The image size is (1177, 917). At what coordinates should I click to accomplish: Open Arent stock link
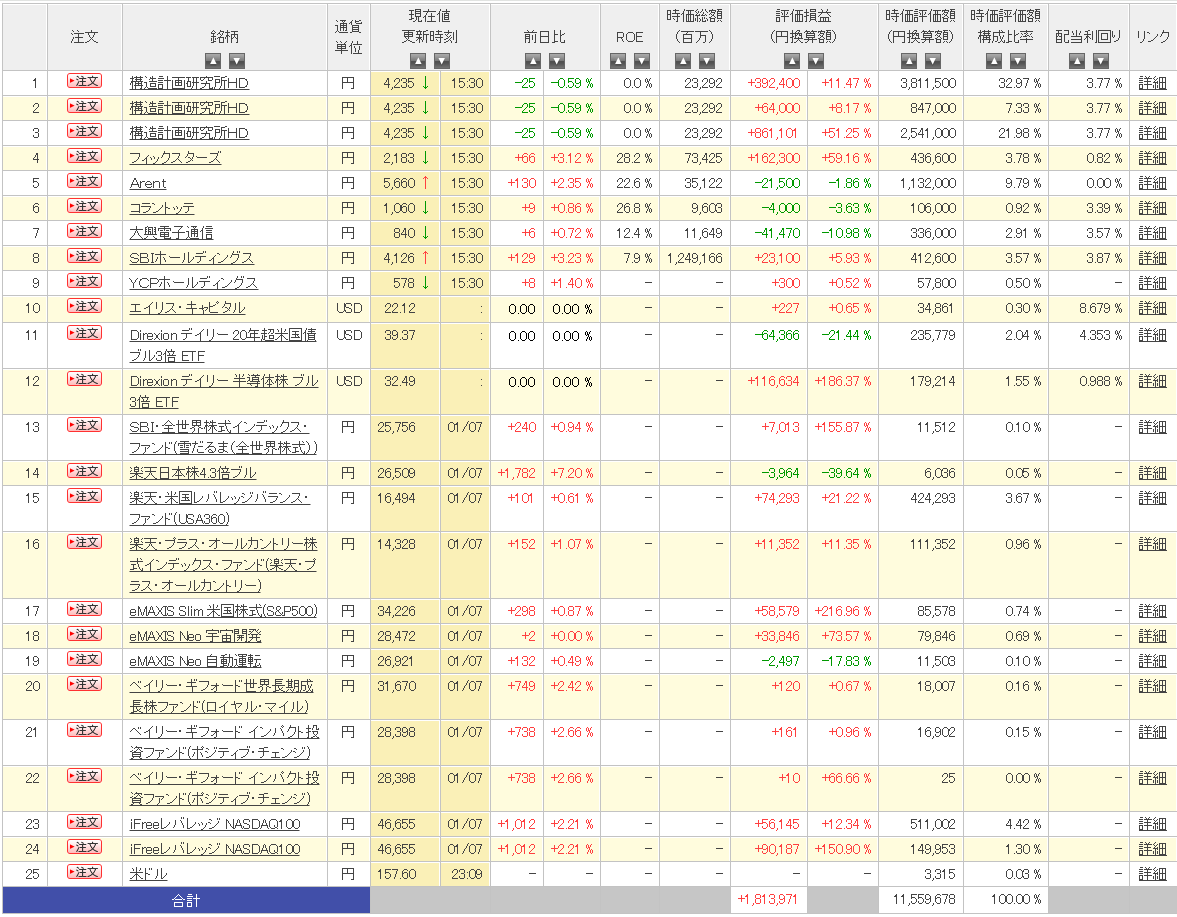tap(148, 183)
